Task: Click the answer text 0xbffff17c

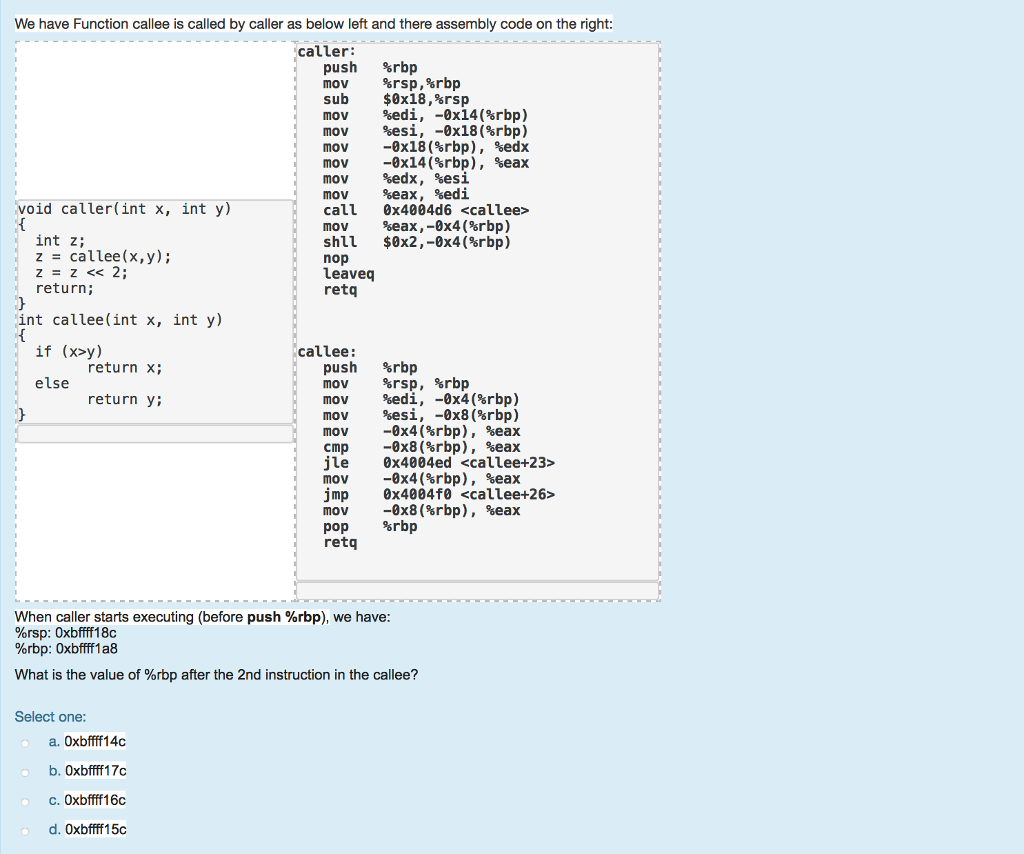Action: pos(95,770)
